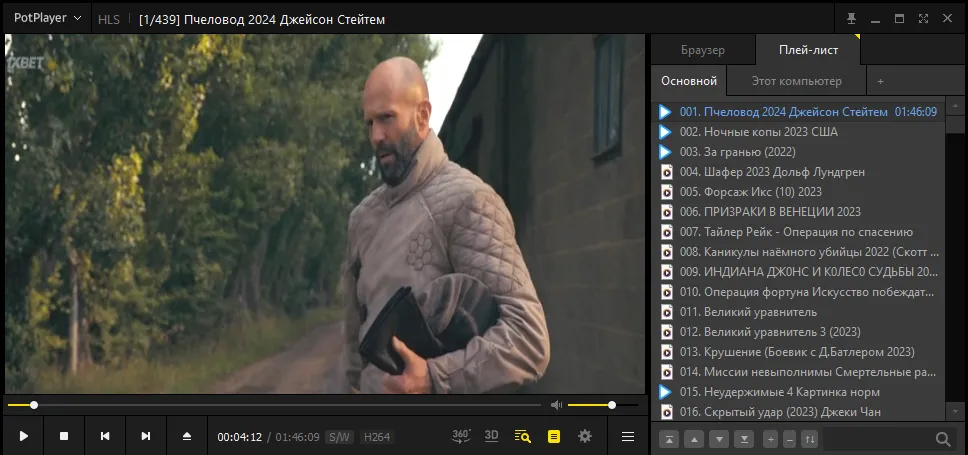
Task: Select 010. Операция фортуна Искусство побеждать
Action: [798, 292]
